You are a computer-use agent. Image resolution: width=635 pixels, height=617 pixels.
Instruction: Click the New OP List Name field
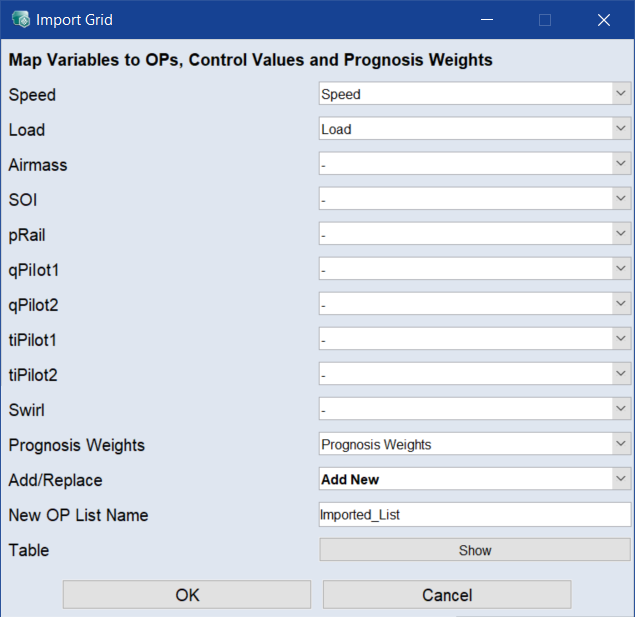[x=473, y=515]
